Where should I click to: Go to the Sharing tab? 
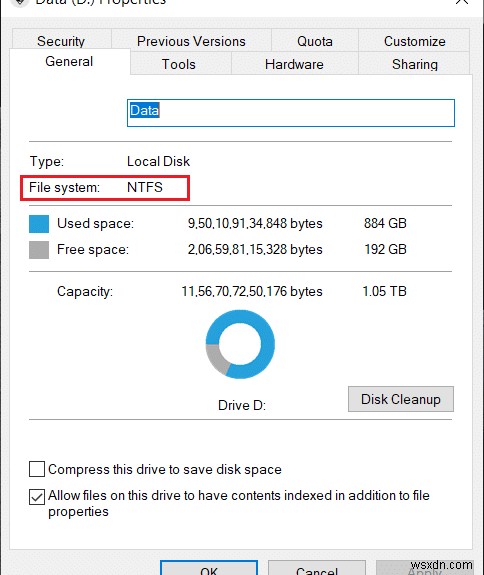[414, 64]
